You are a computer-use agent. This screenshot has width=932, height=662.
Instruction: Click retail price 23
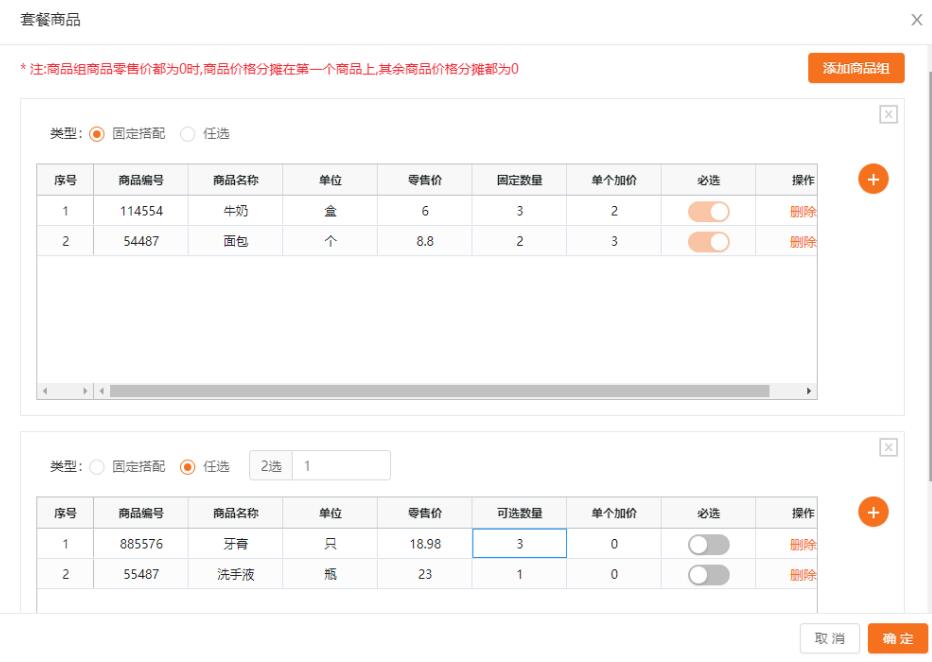[425, 574]
